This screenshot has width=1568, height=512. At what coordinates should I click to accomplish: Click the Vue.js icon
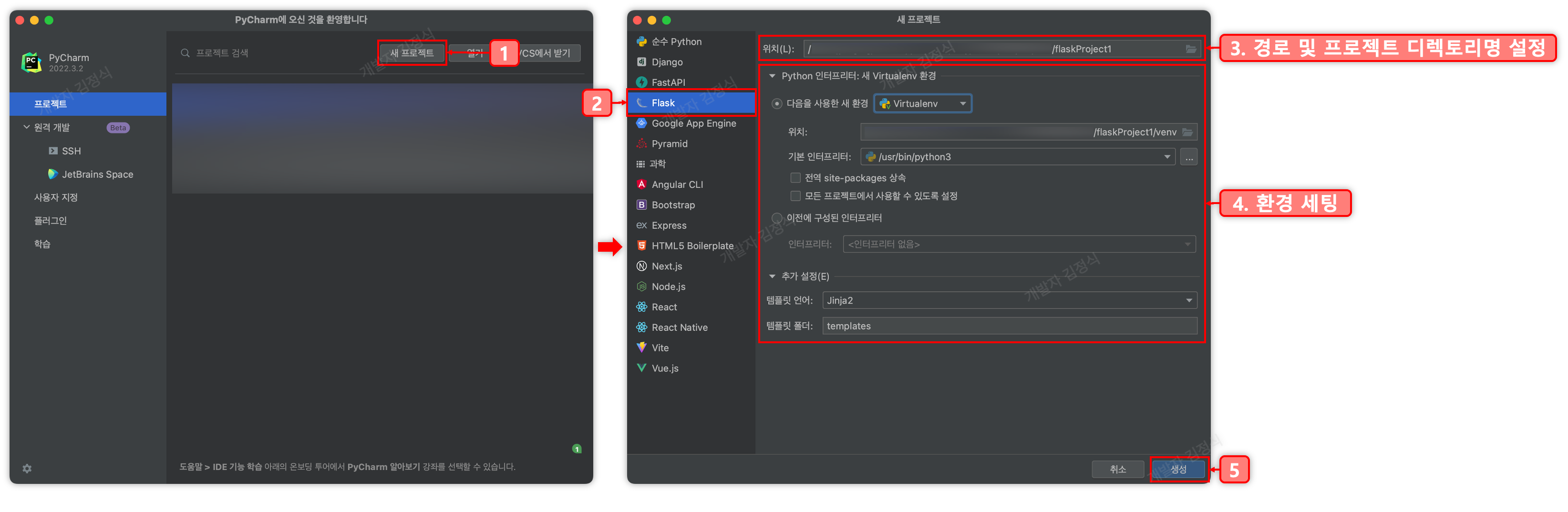(641, 368)
